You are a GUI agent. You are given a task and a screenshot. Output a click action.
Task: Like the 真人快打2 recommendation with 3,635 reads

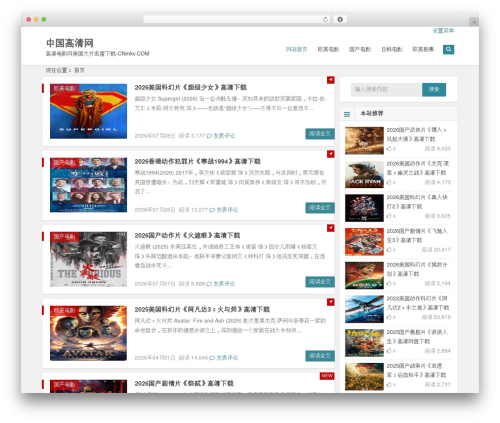[x=389, y=216]
